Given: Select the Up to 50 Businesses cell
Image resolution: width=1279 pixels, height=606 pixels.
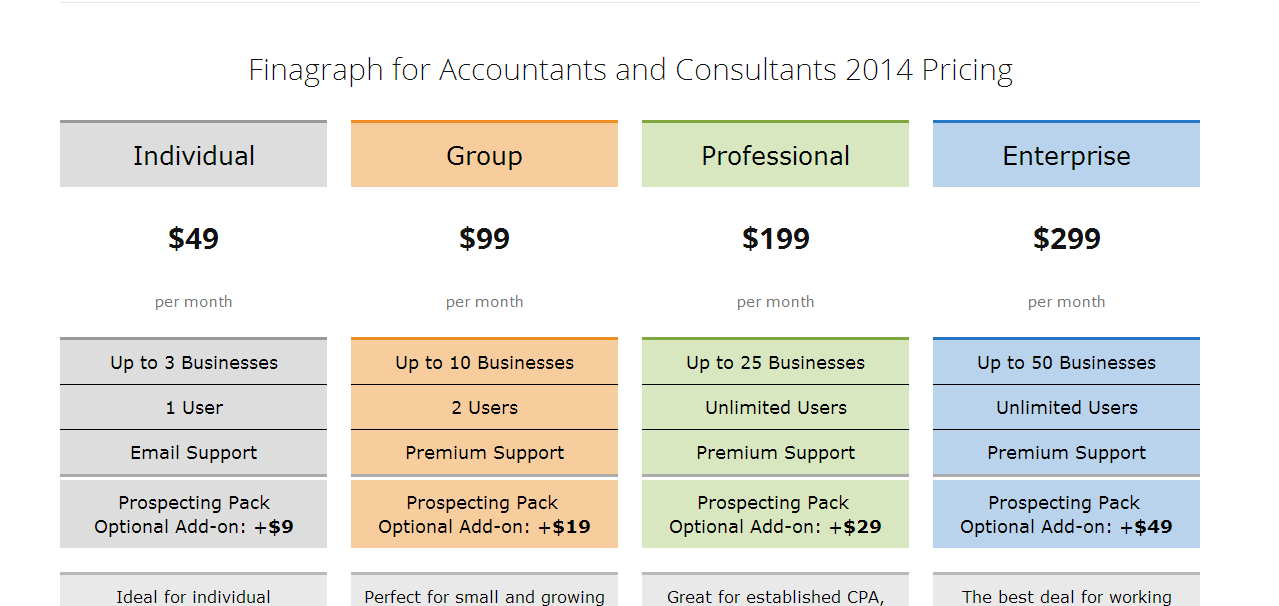Looking at the screenshot, I should [x=1066, y=362].
